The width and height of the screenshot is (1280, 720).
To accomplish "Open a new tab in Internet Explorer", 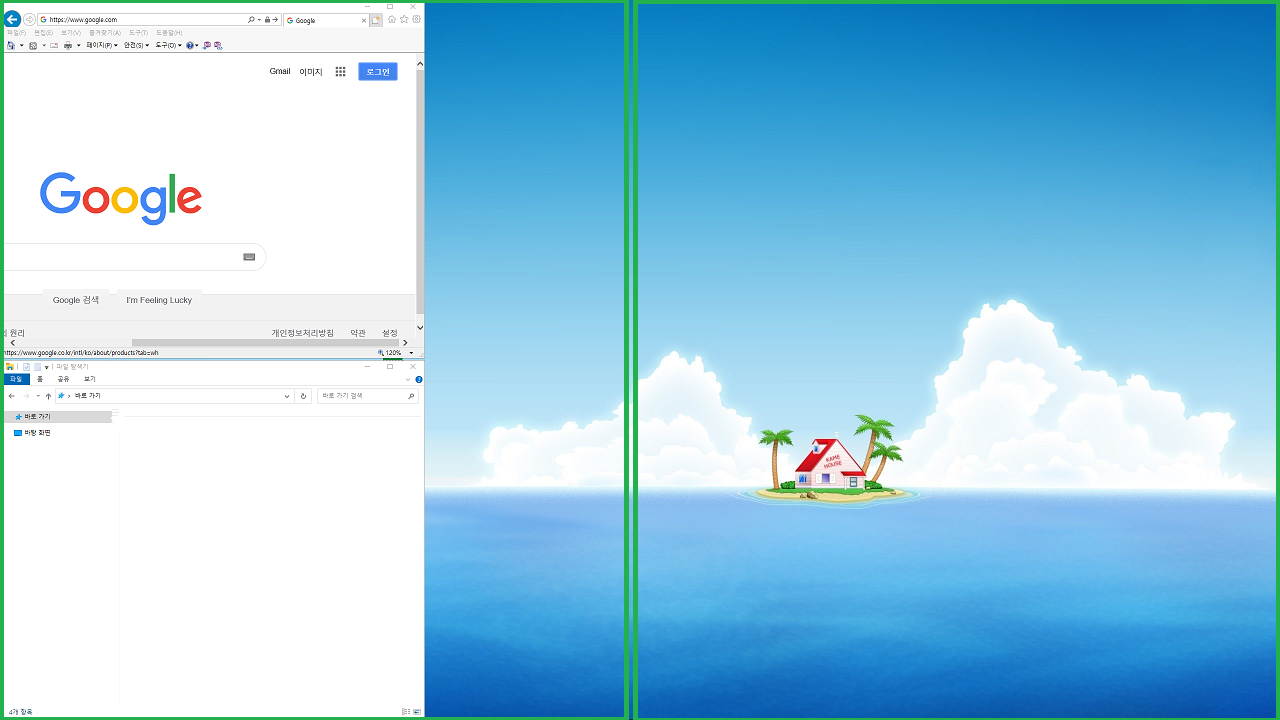I will (x=376, y=20).
